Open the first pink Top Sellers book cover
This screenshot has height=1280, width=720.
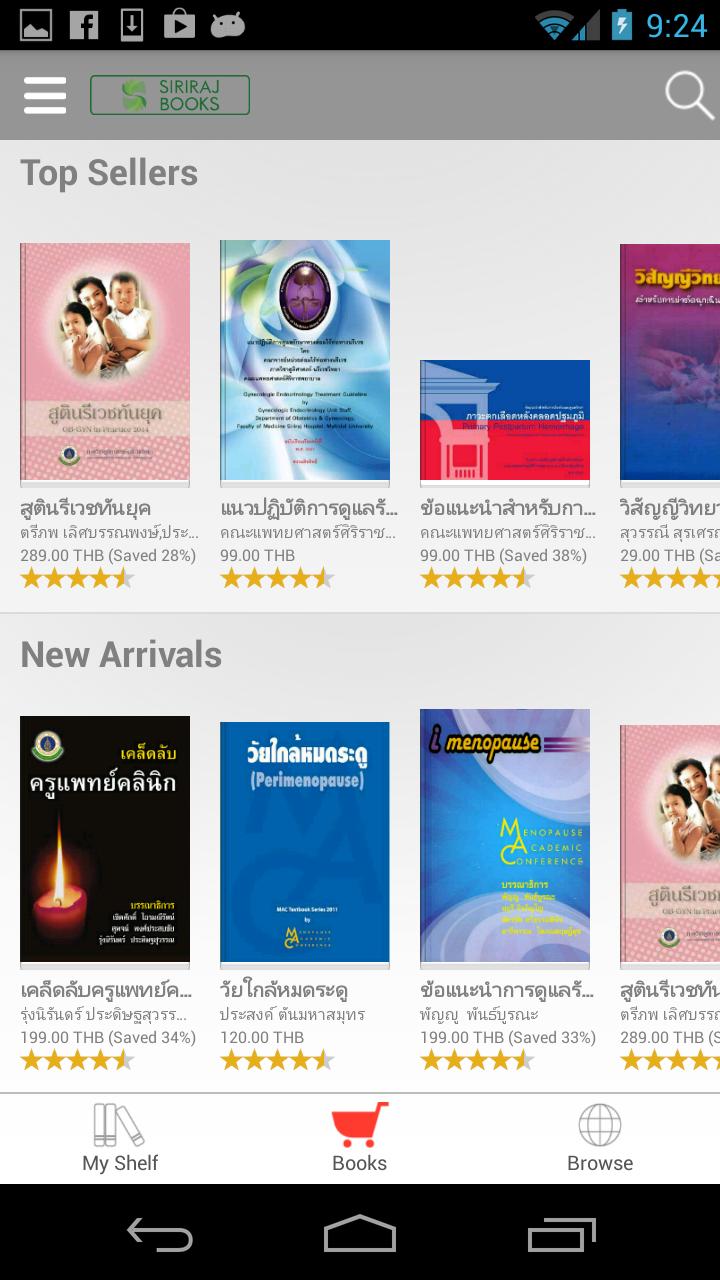click(105, 362)
